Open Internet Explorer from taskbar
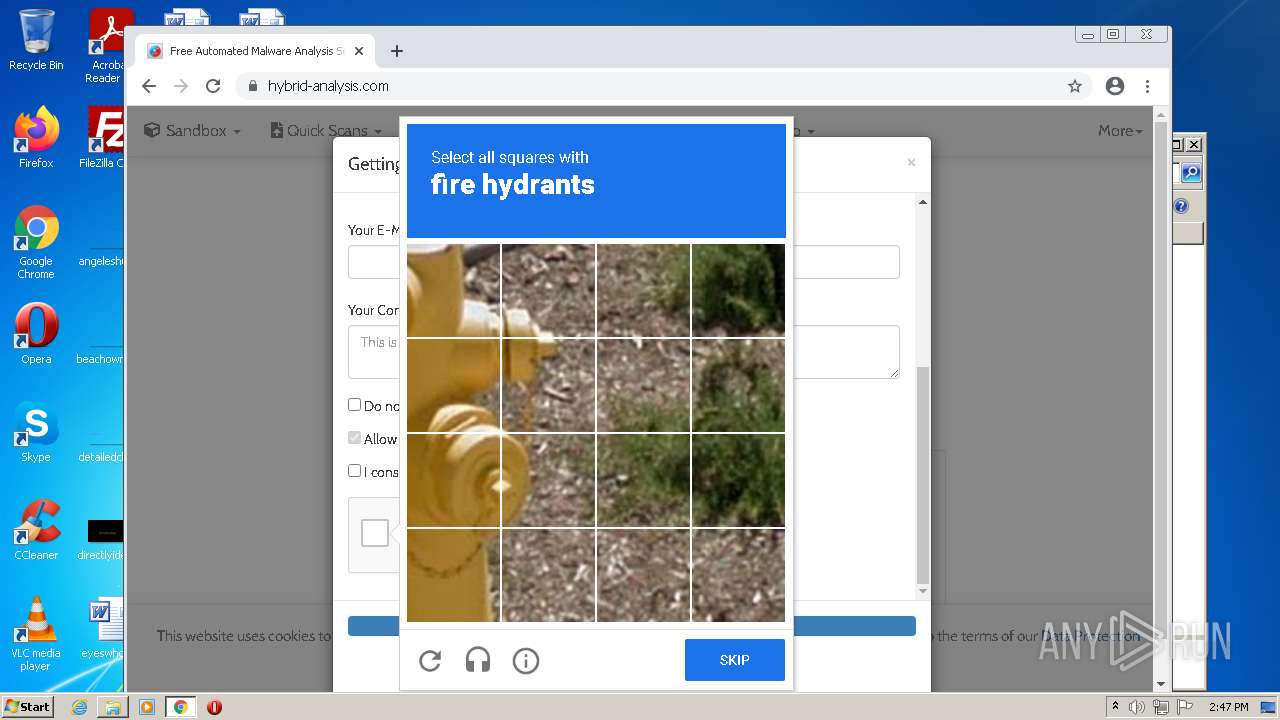The width and height of the screenshot is (1280, 720). (x=79, y=706)
